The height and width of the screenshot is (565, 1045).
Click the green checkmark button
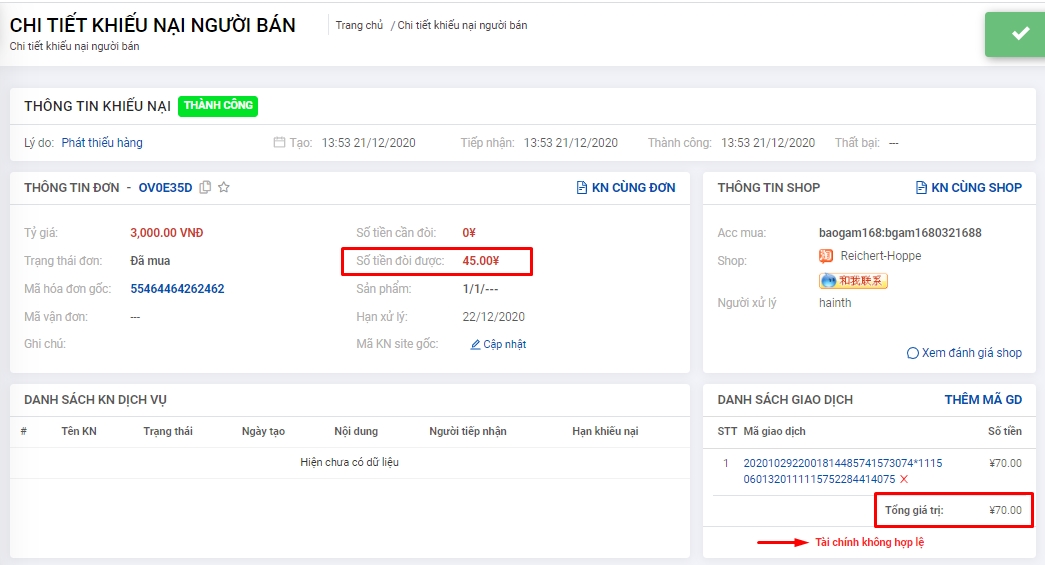point(1019,34)
